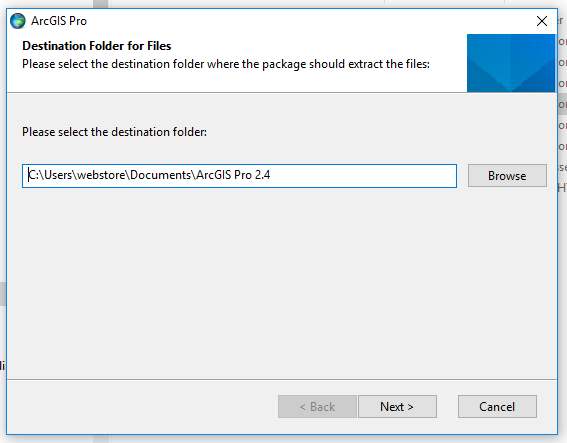Click the background scrollbar below the dialog
Screen dimensions: 567x443
click(x=101, y=439)
